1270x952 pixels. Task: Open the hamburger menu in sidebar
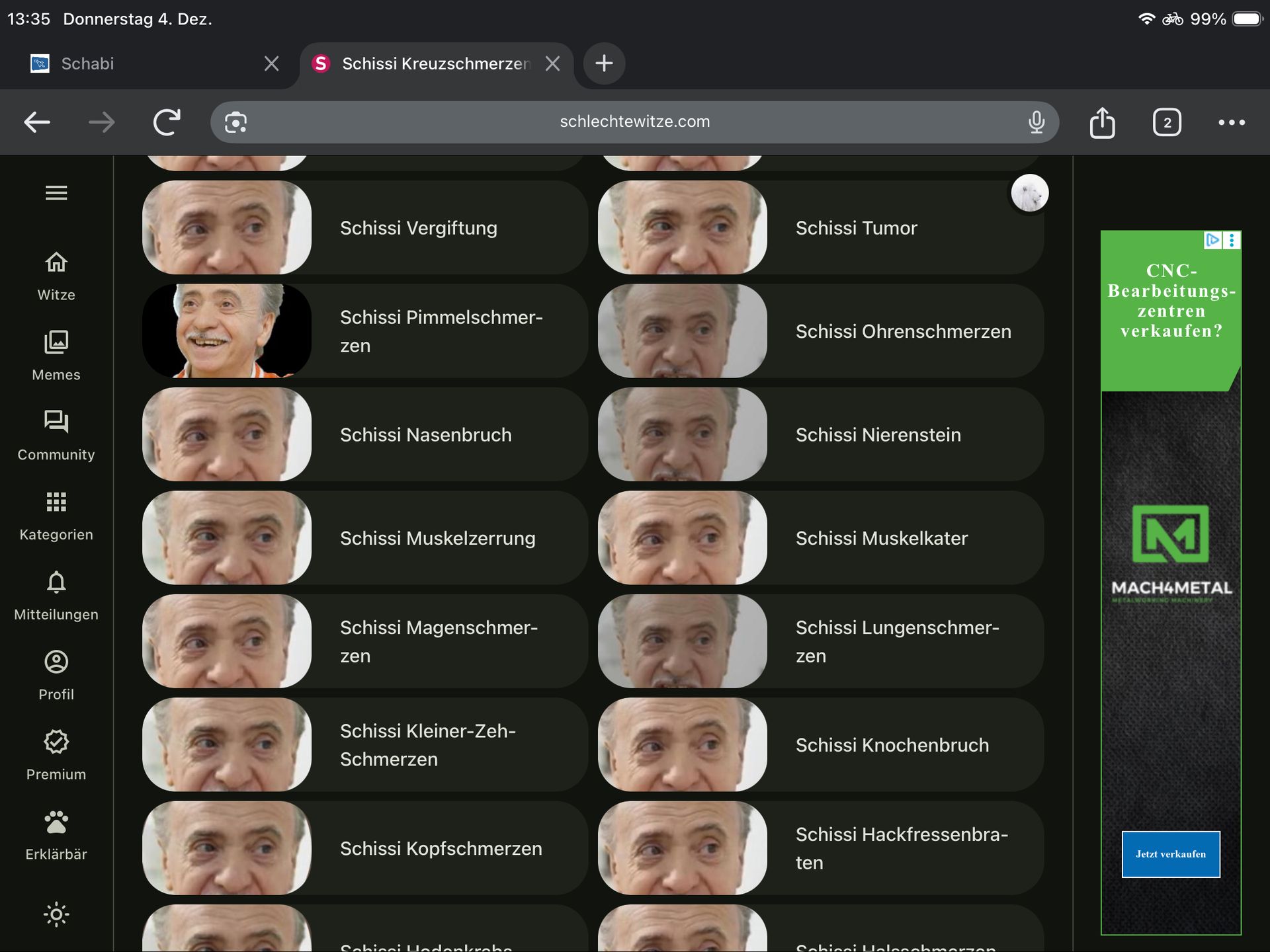coord(56,192)
